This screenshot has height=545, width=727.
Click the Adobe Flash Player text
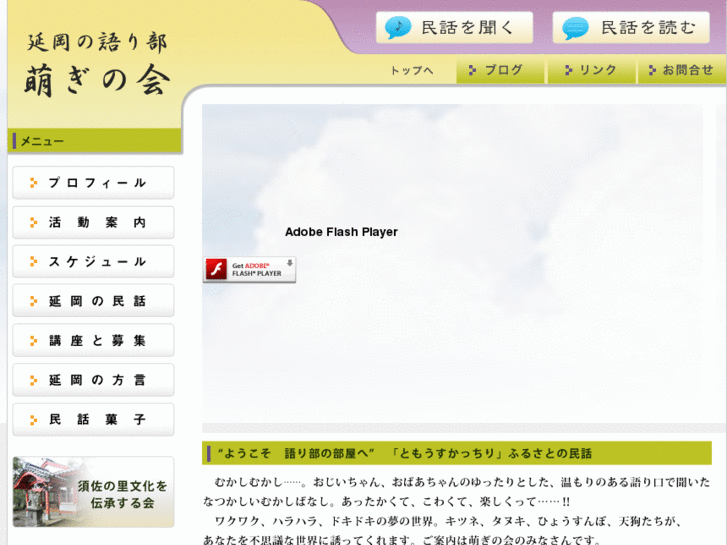pos(341,232)
